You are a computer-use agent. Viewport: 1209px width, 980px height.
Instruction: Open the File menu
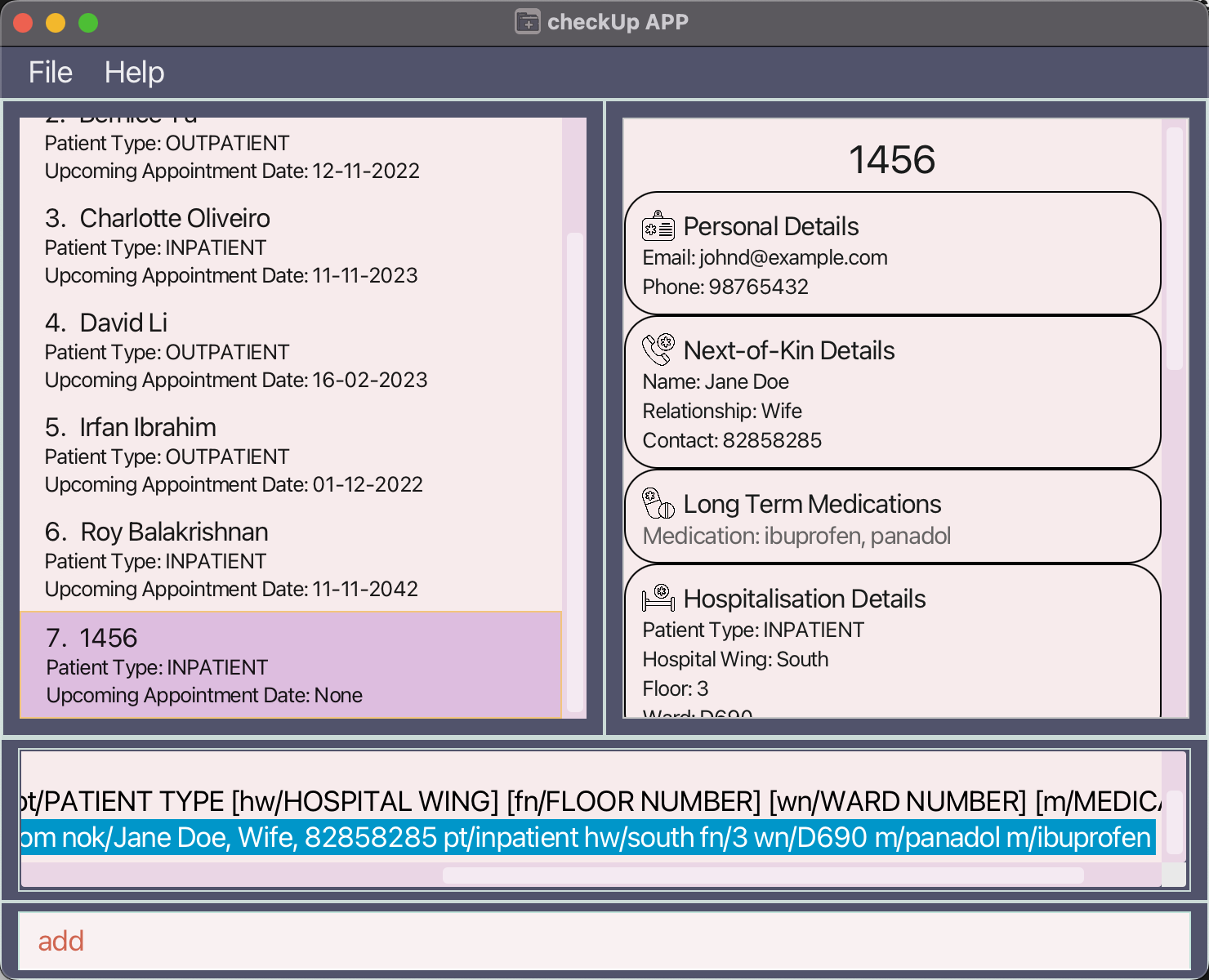click(51, 73)
